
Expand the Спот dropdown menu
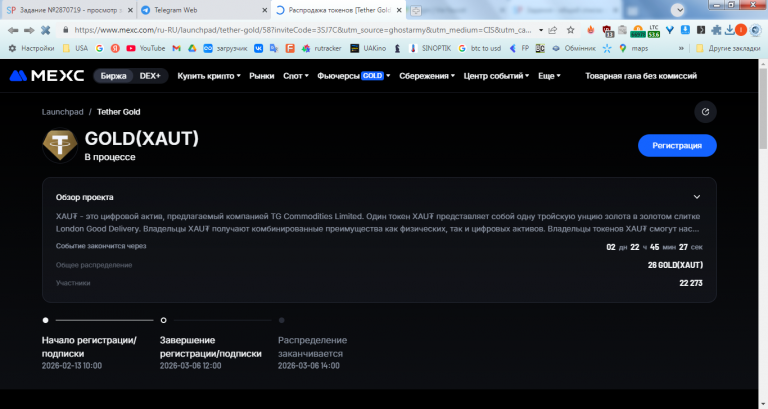click(296, 76)
